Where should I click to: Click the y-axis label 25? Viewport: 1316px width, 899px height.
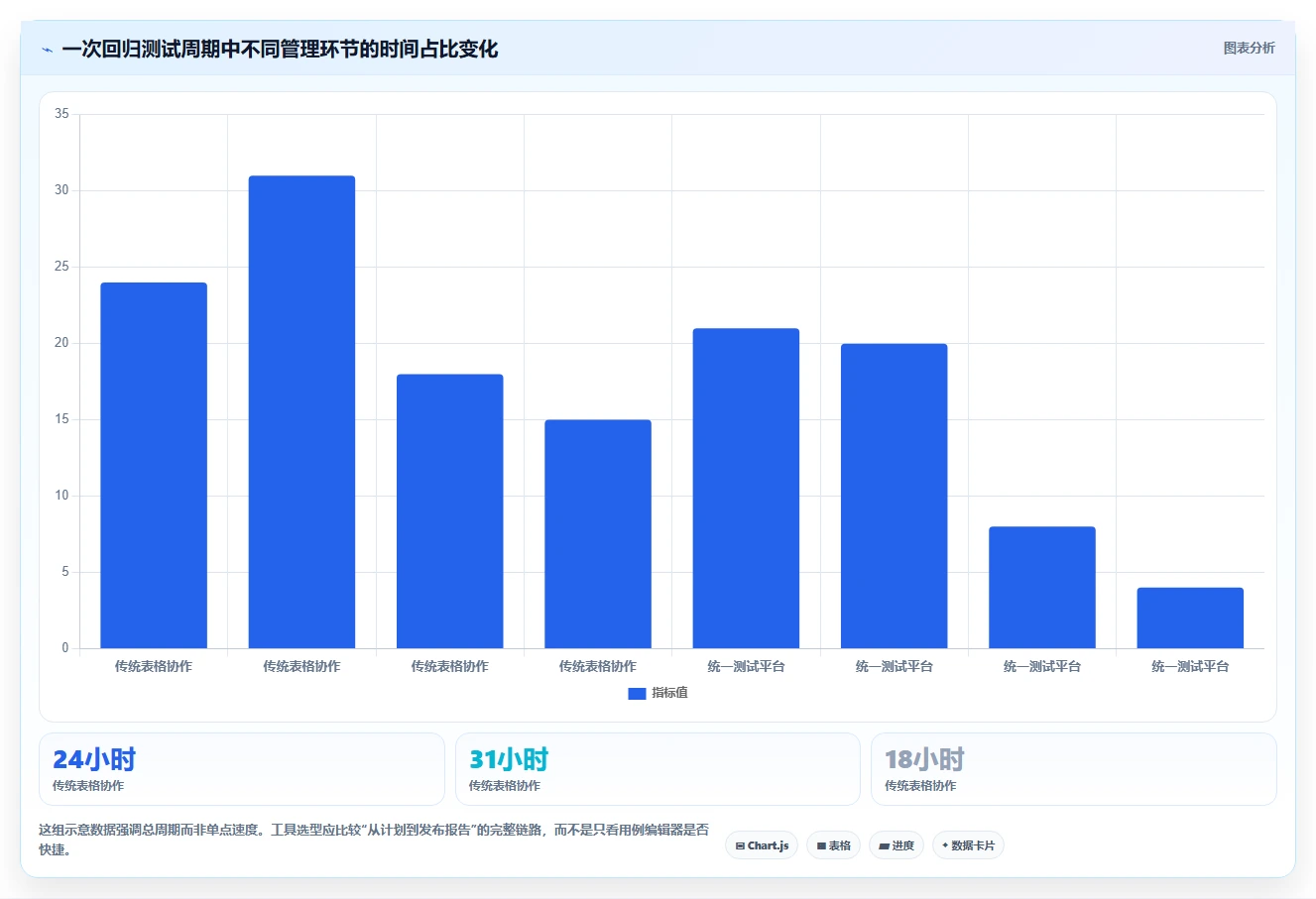pos(61,267)
